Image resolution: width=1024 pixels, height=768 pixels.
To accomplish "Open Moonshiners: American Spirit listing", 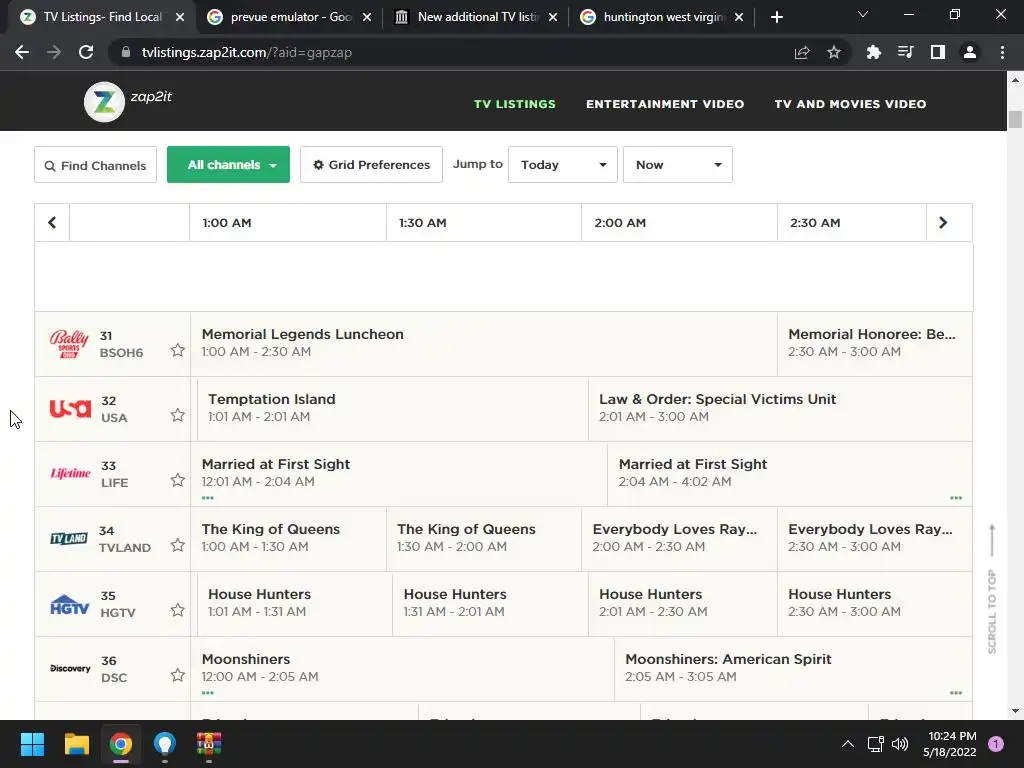I will coord(793,669).
